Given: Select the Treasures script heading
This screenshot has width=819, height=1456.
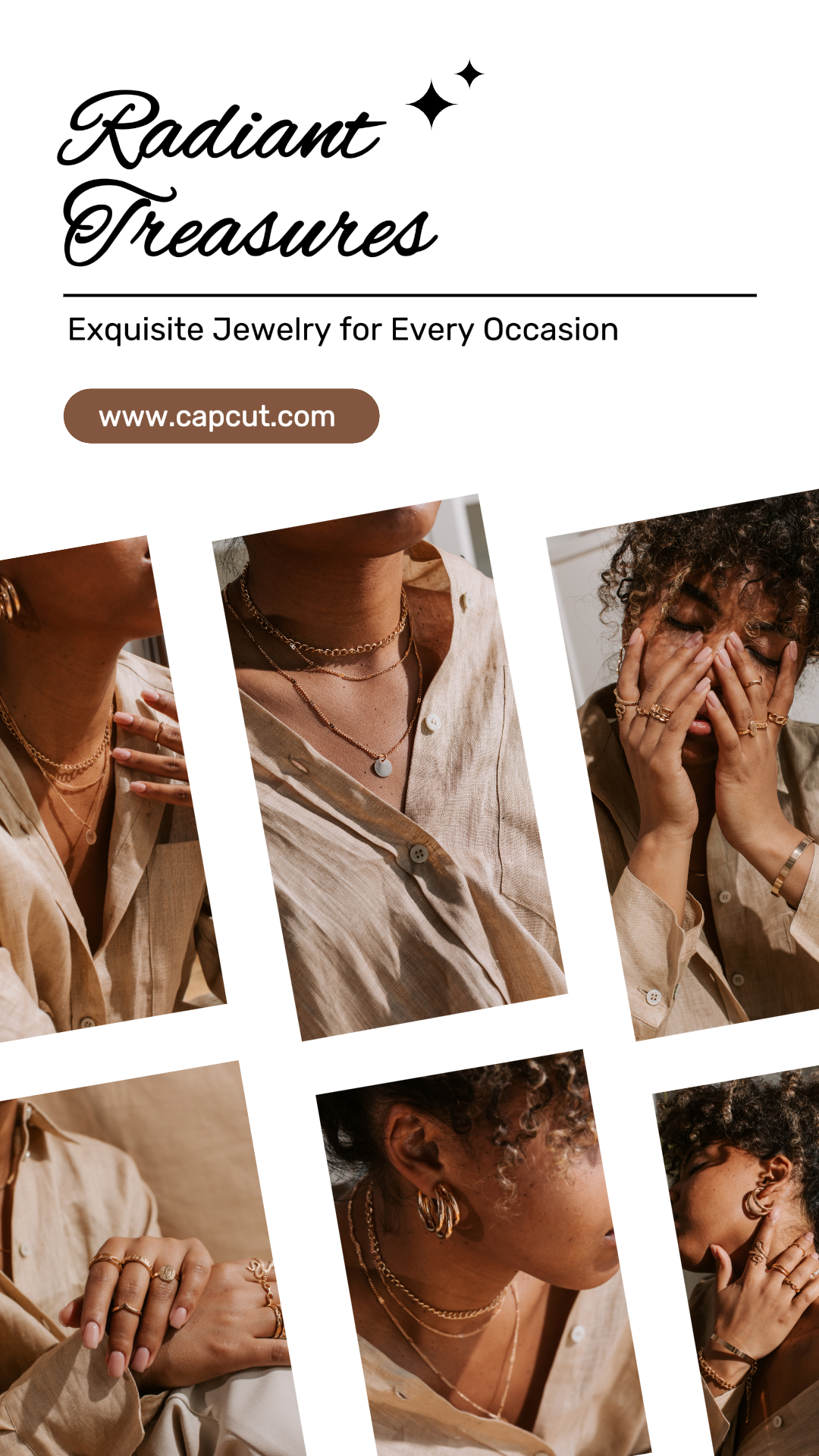Looking at the screenshot, I should (x=249, y=223).
